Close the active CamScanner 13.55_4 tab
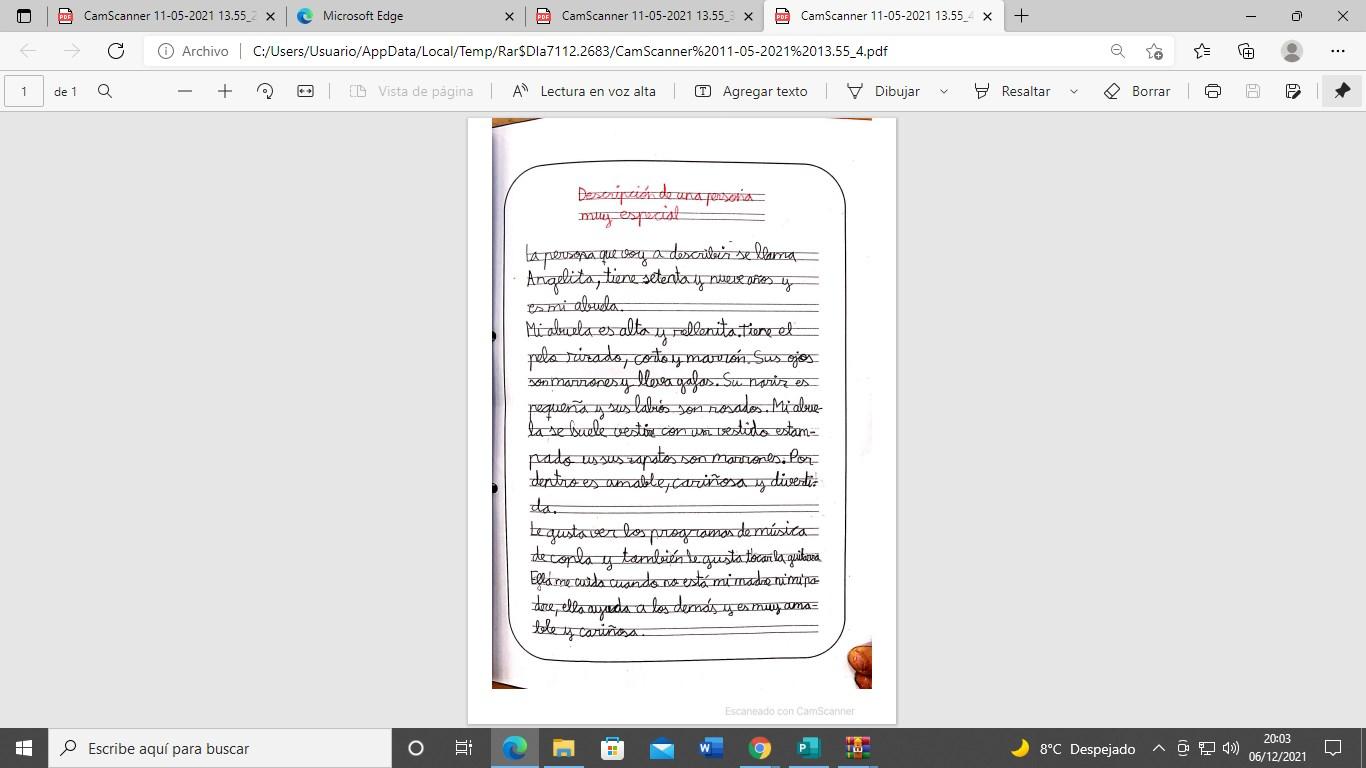The height and width of the screenshot is (768, 1366). [988, 16]
